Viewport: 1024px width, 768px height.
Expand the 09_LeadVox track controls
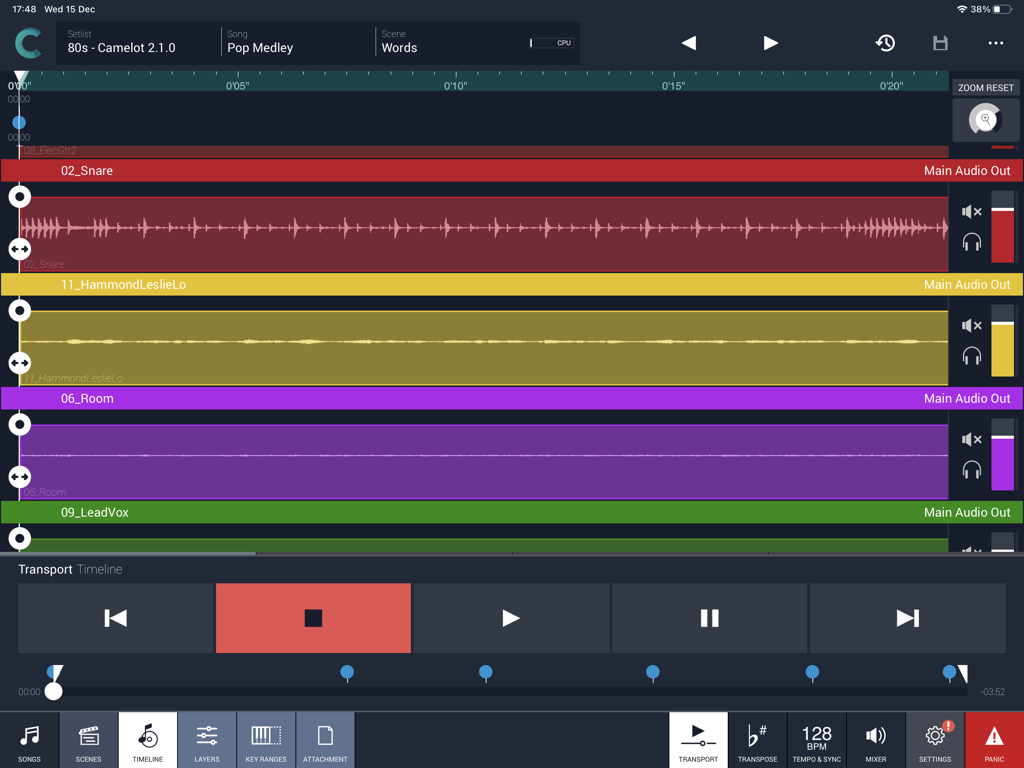coord(19,538)
